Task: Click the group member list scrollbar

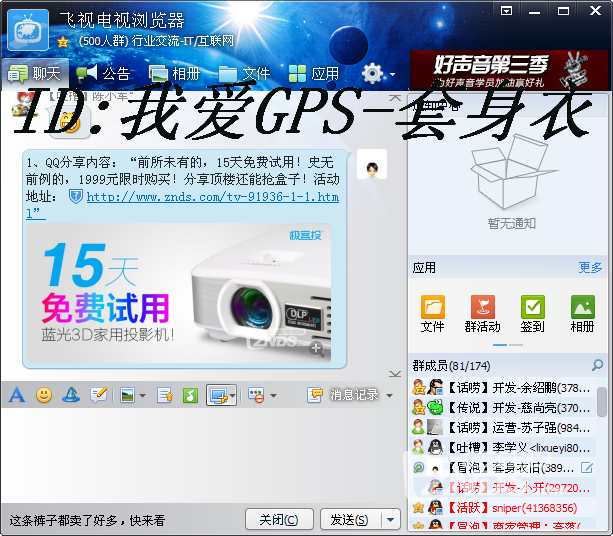Action: click(x=603, y=402)
